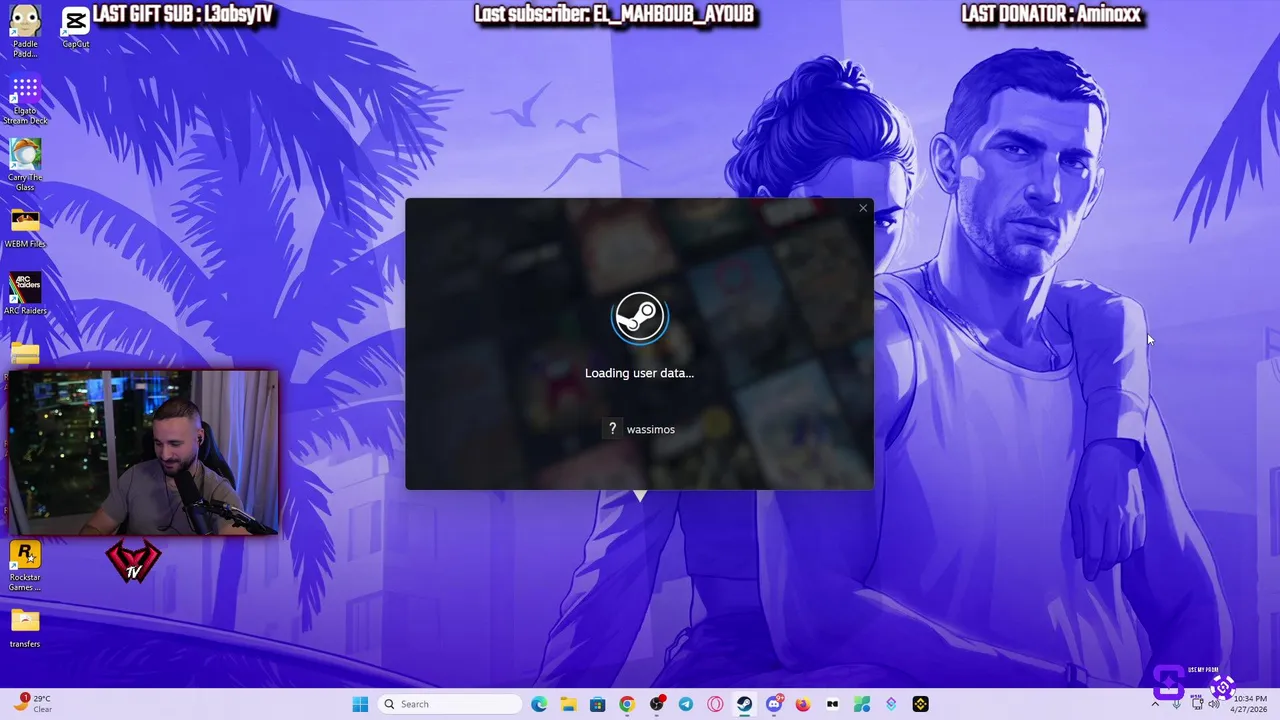Open the black-and-white app icon after Firefox
This screenshot has height=720, width=1280.
pos(832,704)
